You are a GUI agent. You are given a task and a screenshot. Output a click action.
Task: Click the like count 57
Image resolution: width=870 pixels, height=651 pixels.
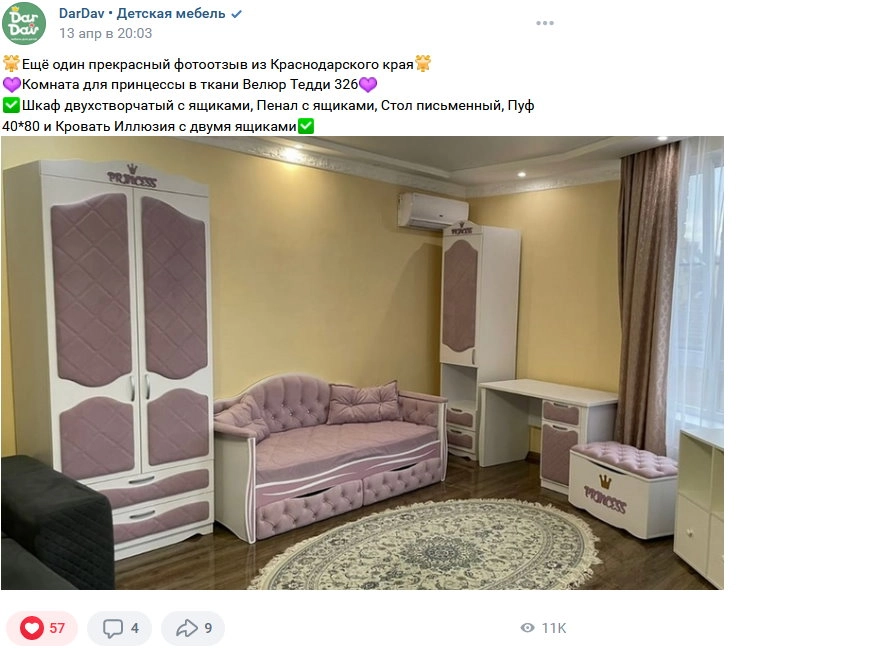pos(57,628)
